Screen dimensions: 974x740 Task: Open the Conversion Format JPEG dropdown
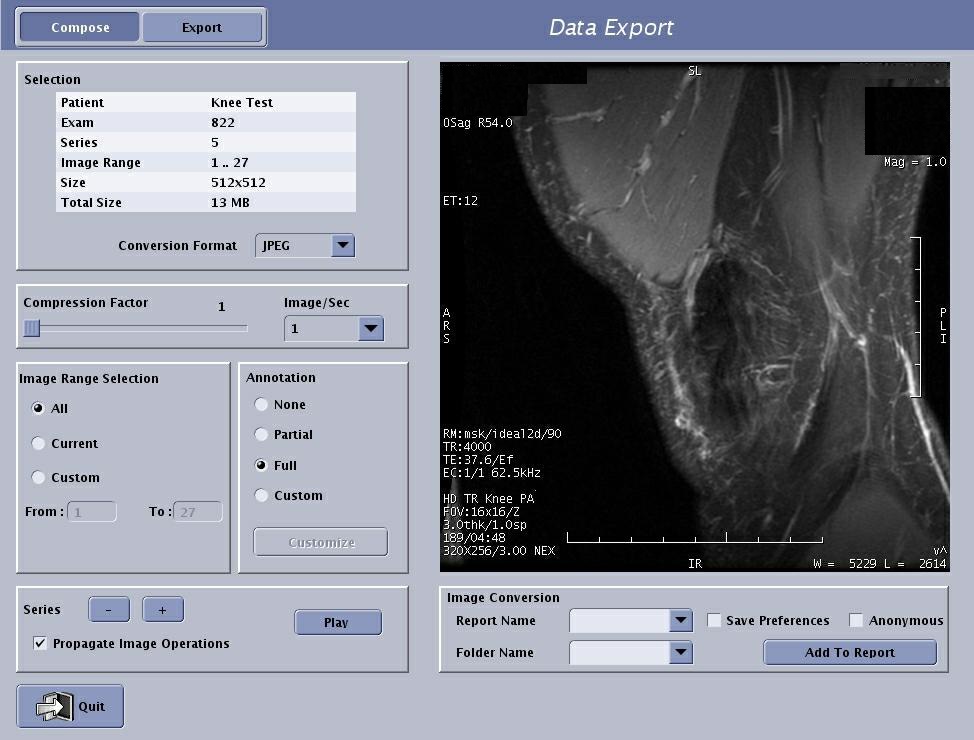click(342, 245)
